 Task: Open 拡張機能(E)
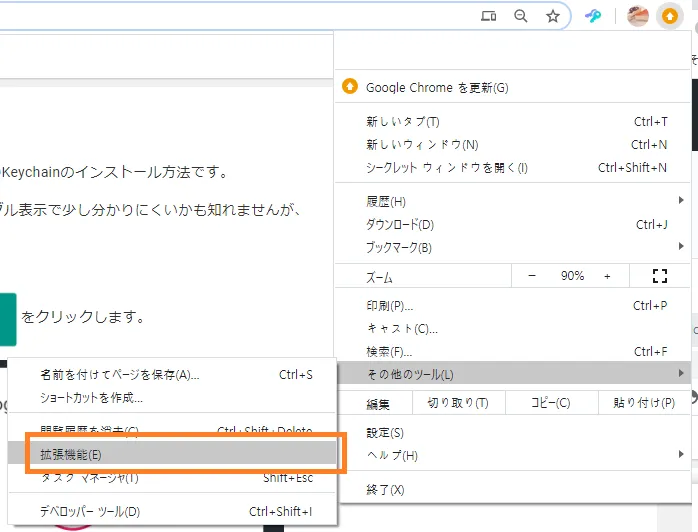[172, 454]
